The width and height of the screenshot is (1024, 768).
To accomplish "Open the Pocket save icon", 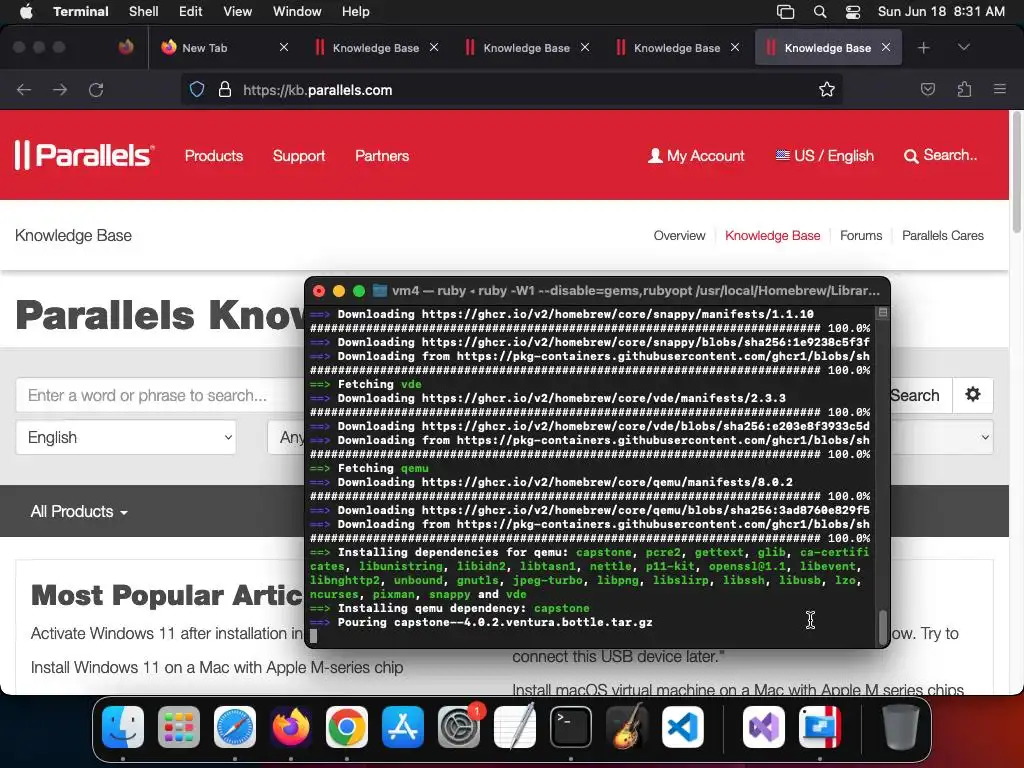I will pyautogui.click(x=927, y=89).
